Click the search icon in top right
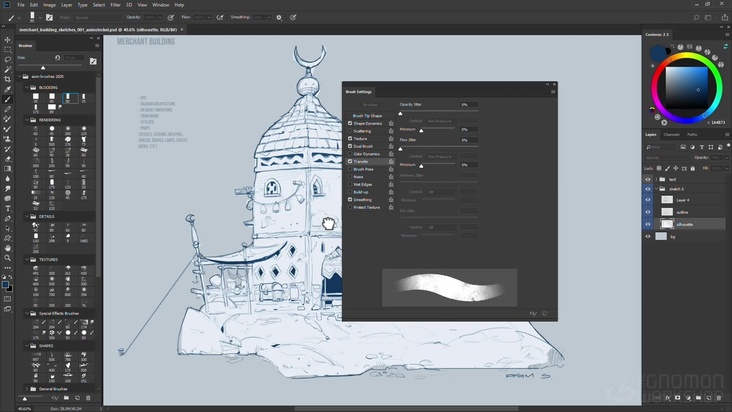This screenshot has height=412, width=732. tap(696, 18)
